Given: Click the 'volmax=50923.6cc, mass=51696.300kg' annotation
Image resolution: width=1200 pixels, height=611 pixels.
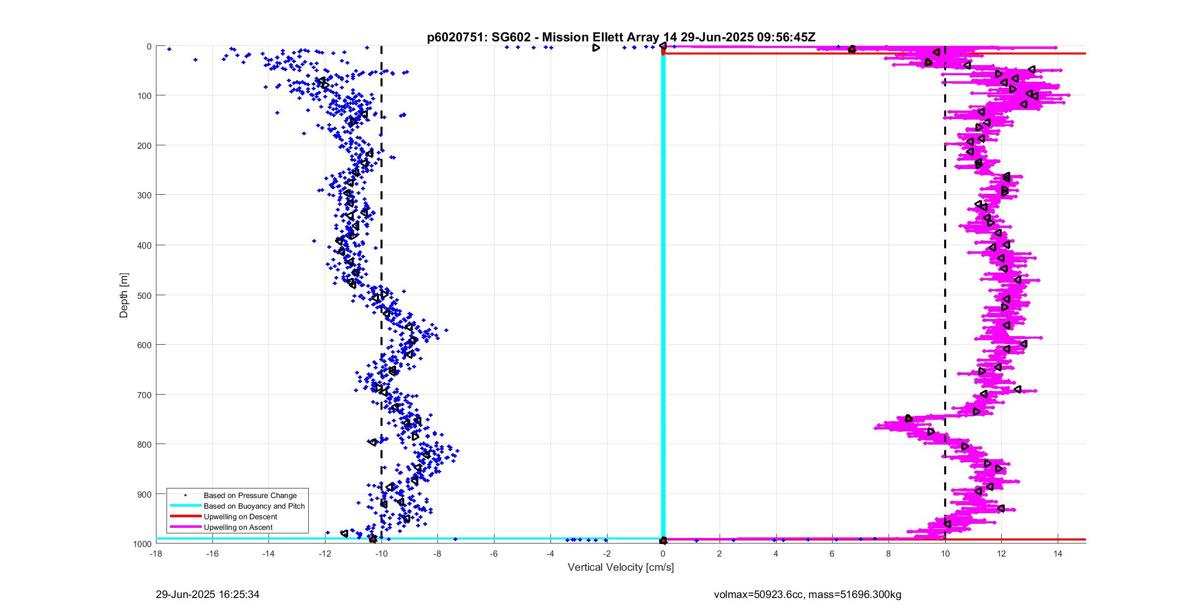Looking at the screenshot, I should click(x=807, y=595).
